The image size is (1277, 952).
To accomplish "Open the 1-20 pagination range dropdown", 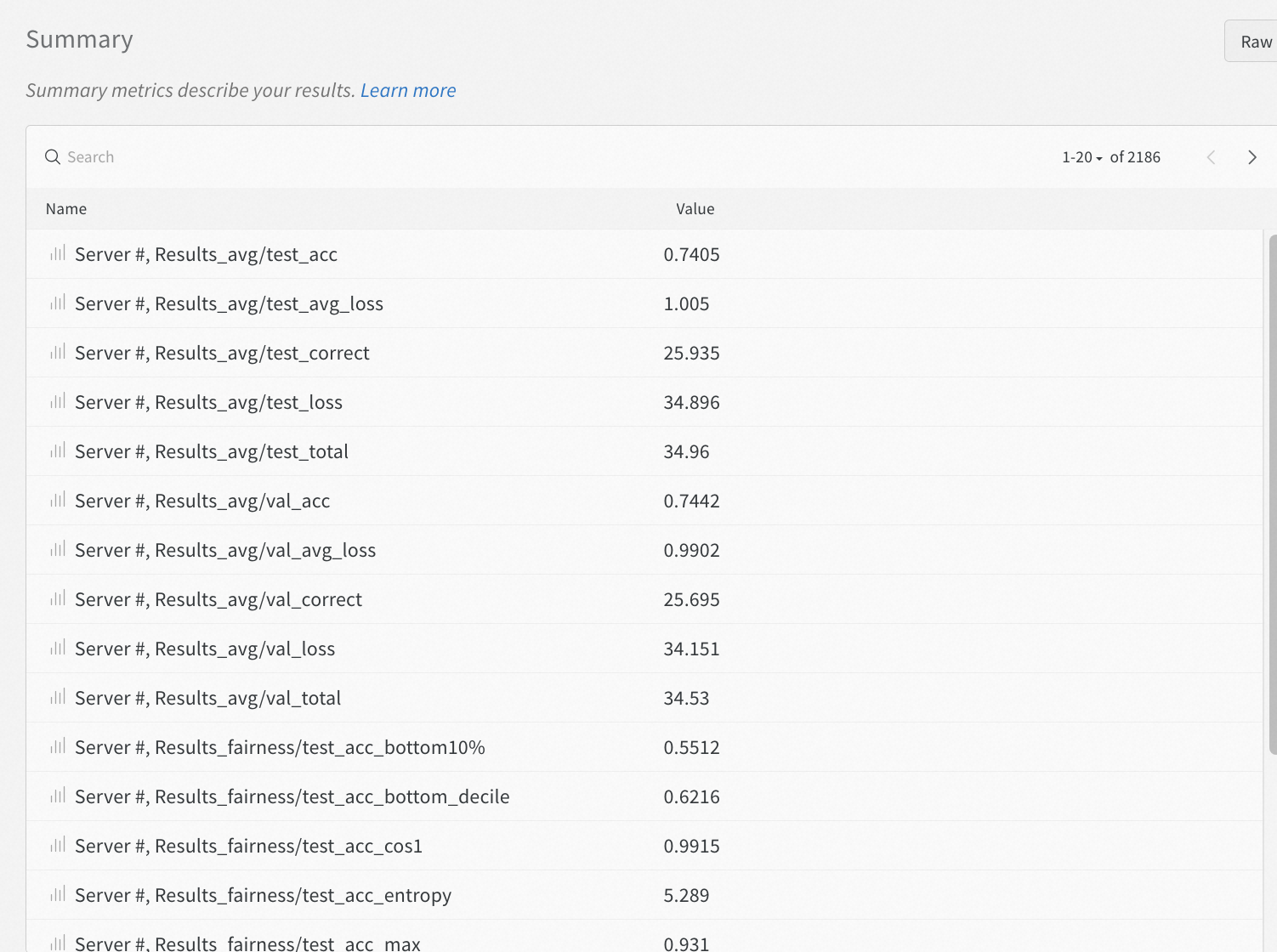I will pos(1081,156).
